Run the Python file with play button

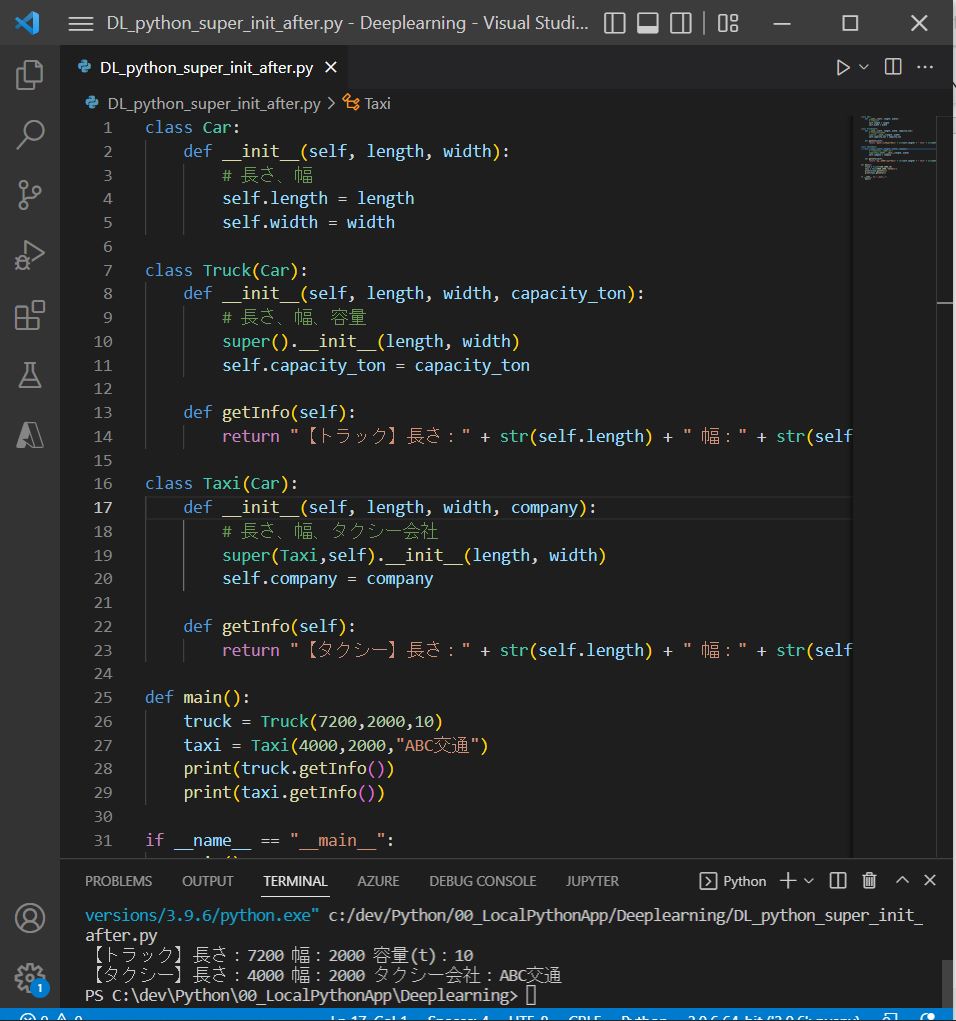[x=843, y=67]
